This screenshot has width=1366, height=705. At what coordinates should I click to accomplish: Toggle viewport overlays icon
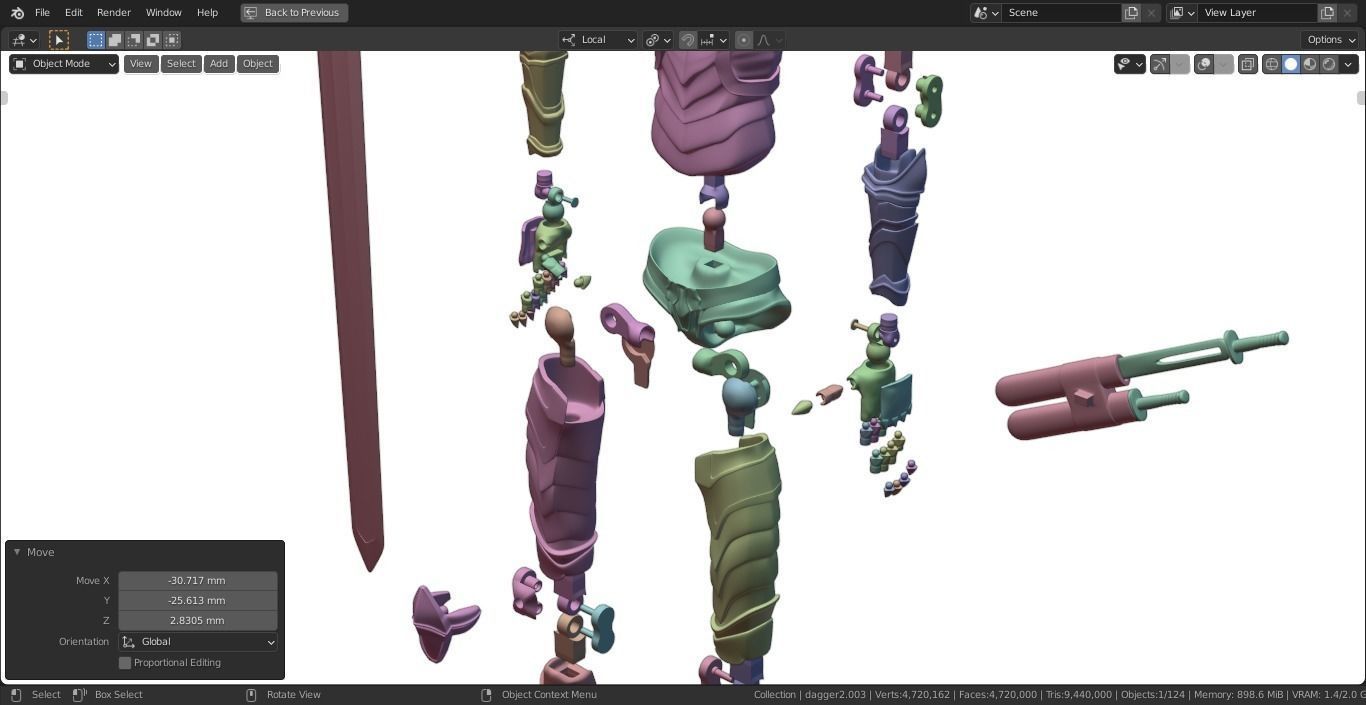click(x=1204, y=64)
